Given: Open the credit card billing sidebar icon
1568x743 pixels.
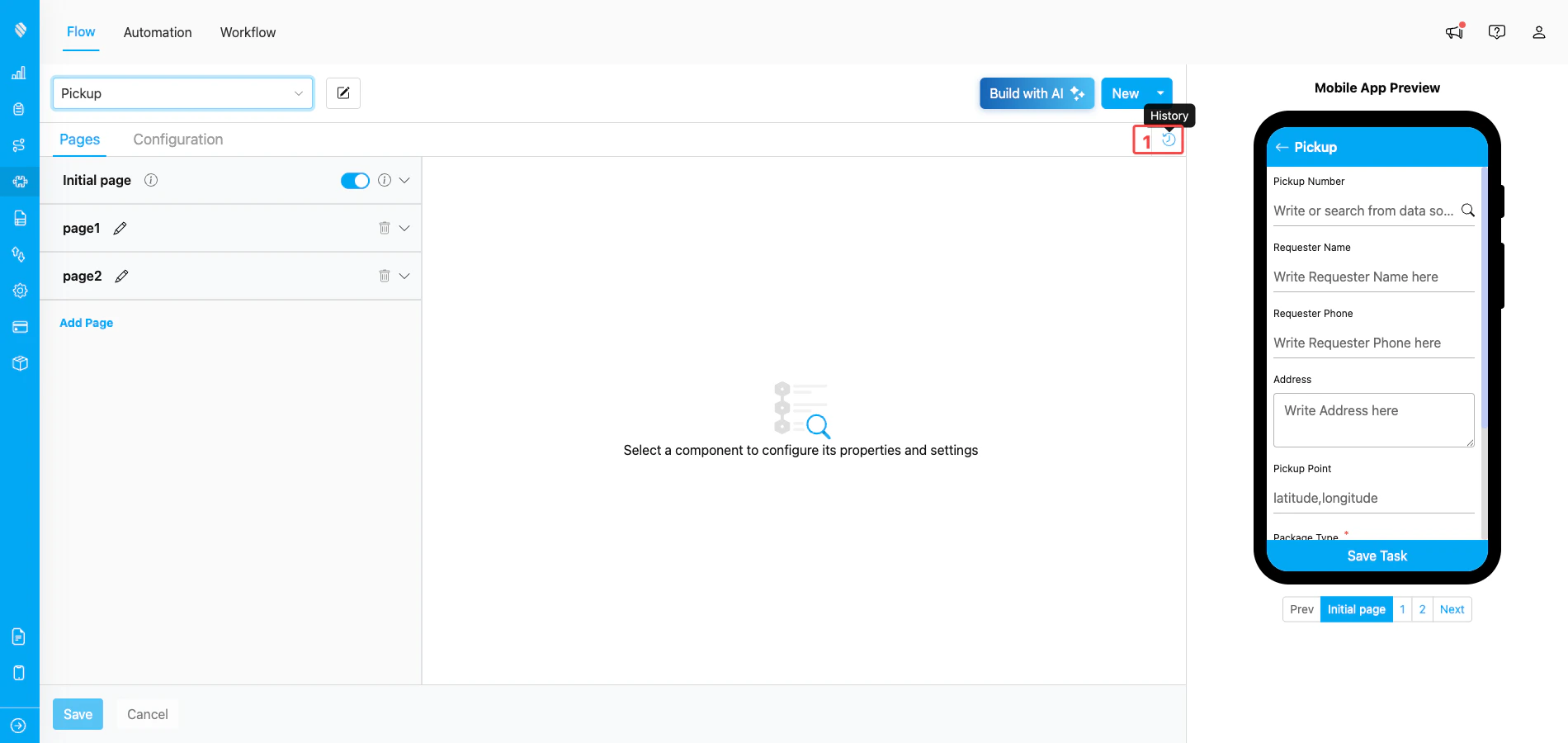Looking at the screenshot, I should coord(20,327).
